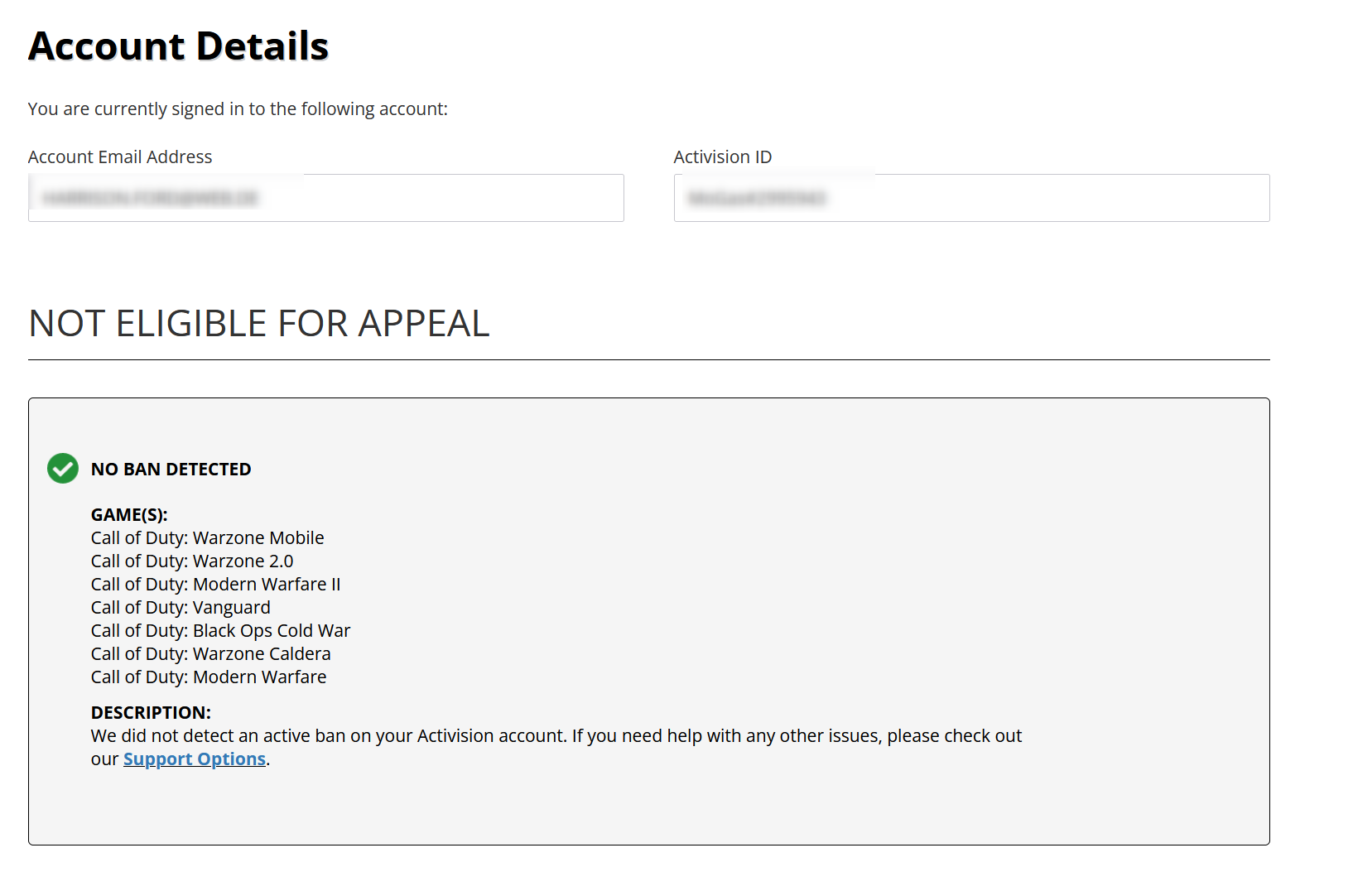Click the NOT ELIGIBLE FOR APPEAL heading
1353x896 pixels.
click(x=259, y=323)
